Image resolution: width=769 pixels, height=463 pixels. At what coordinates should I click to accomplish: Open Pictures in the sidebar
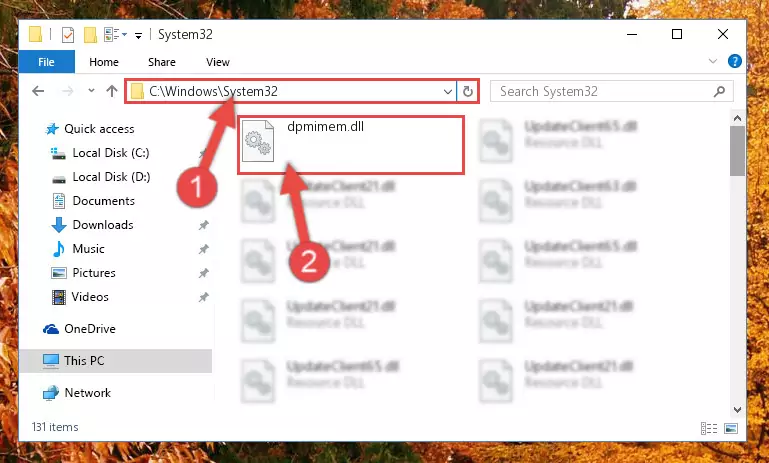(x=94, y=273)
